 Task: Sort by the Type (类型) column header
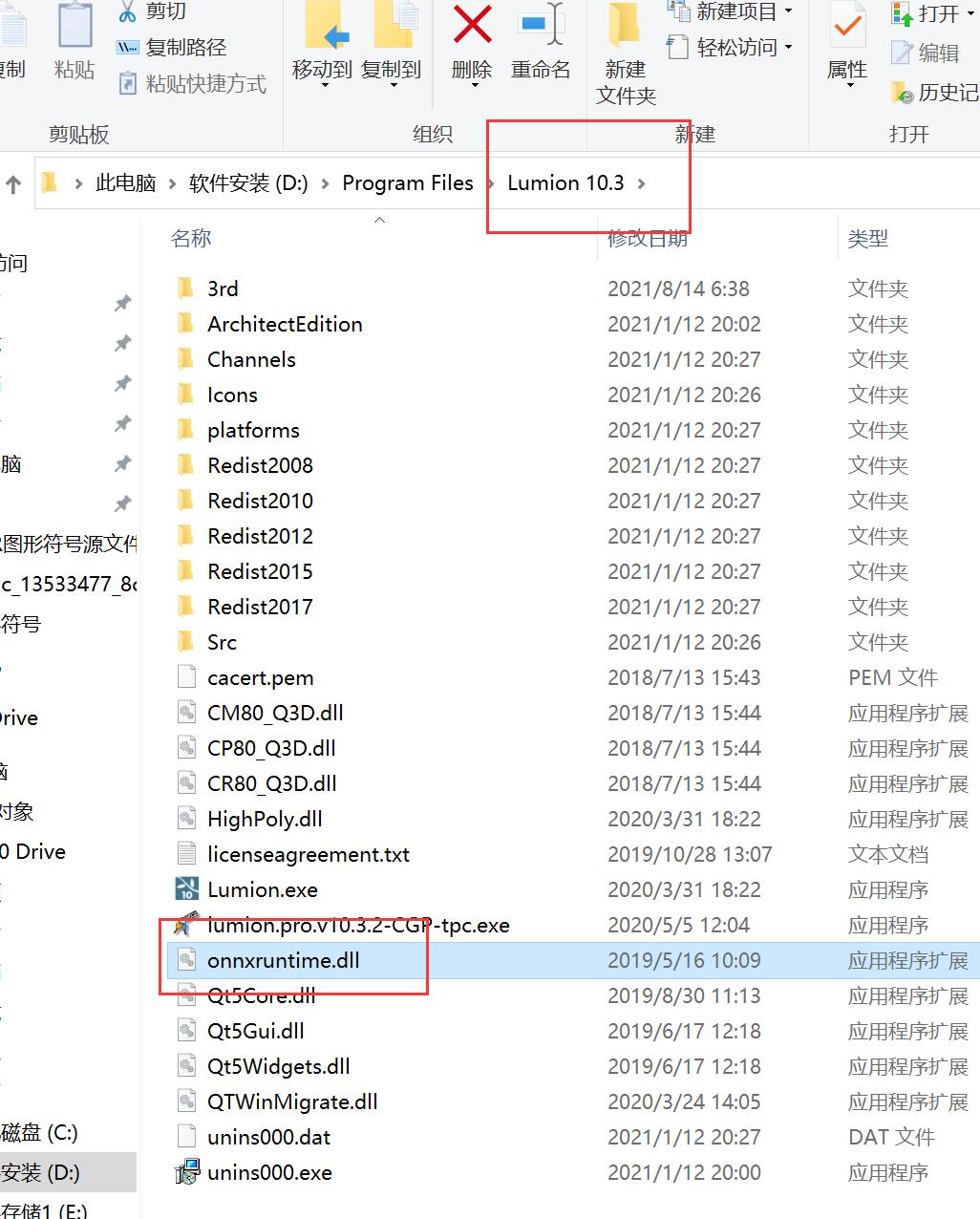click(867, 239)
